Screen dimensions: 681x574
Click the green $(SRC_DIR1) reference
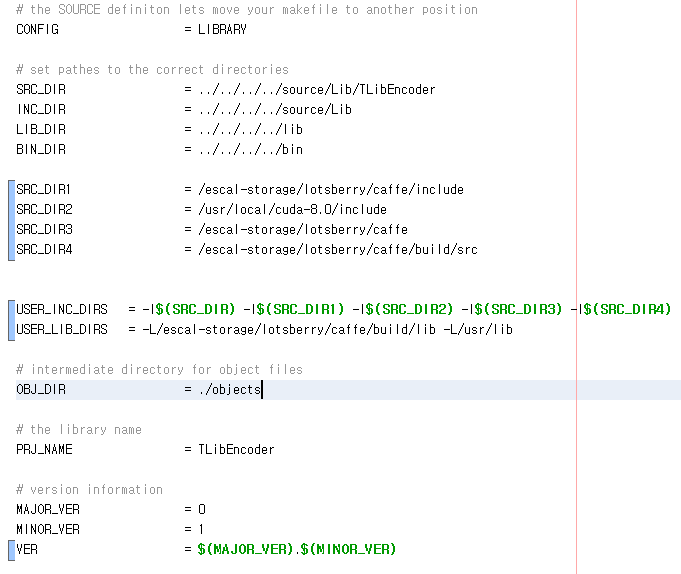click(x=300, y=309)
